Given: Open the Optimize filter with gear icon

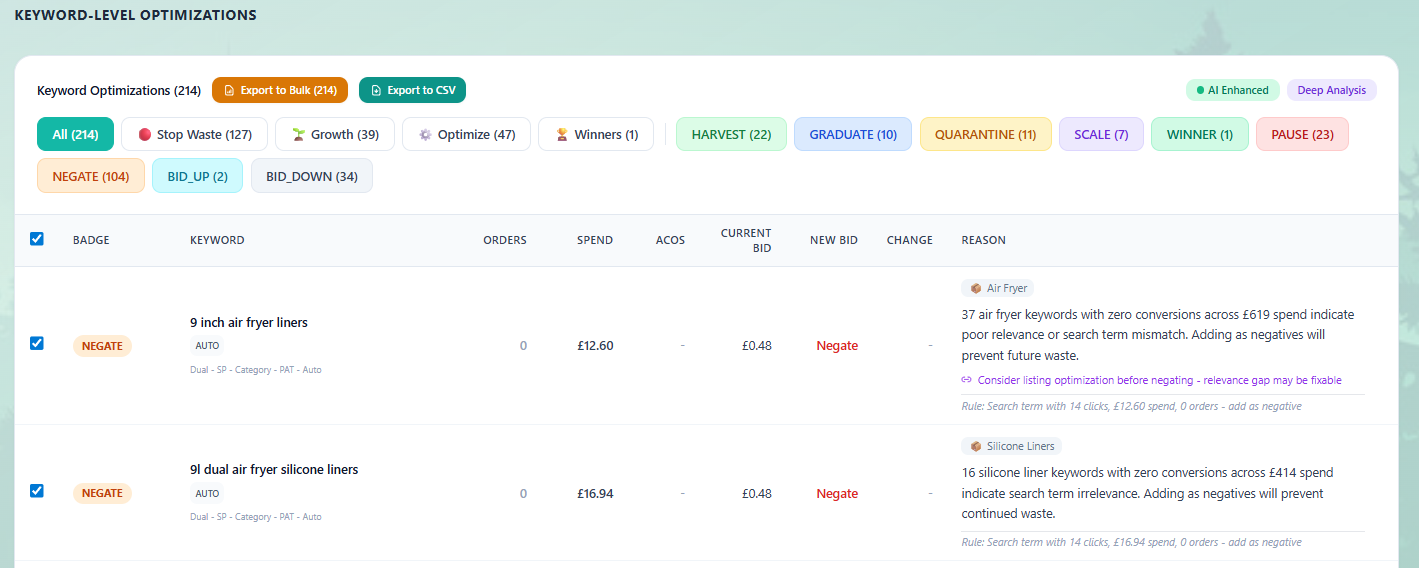Looking at the screenshot, I should (466, 134).
